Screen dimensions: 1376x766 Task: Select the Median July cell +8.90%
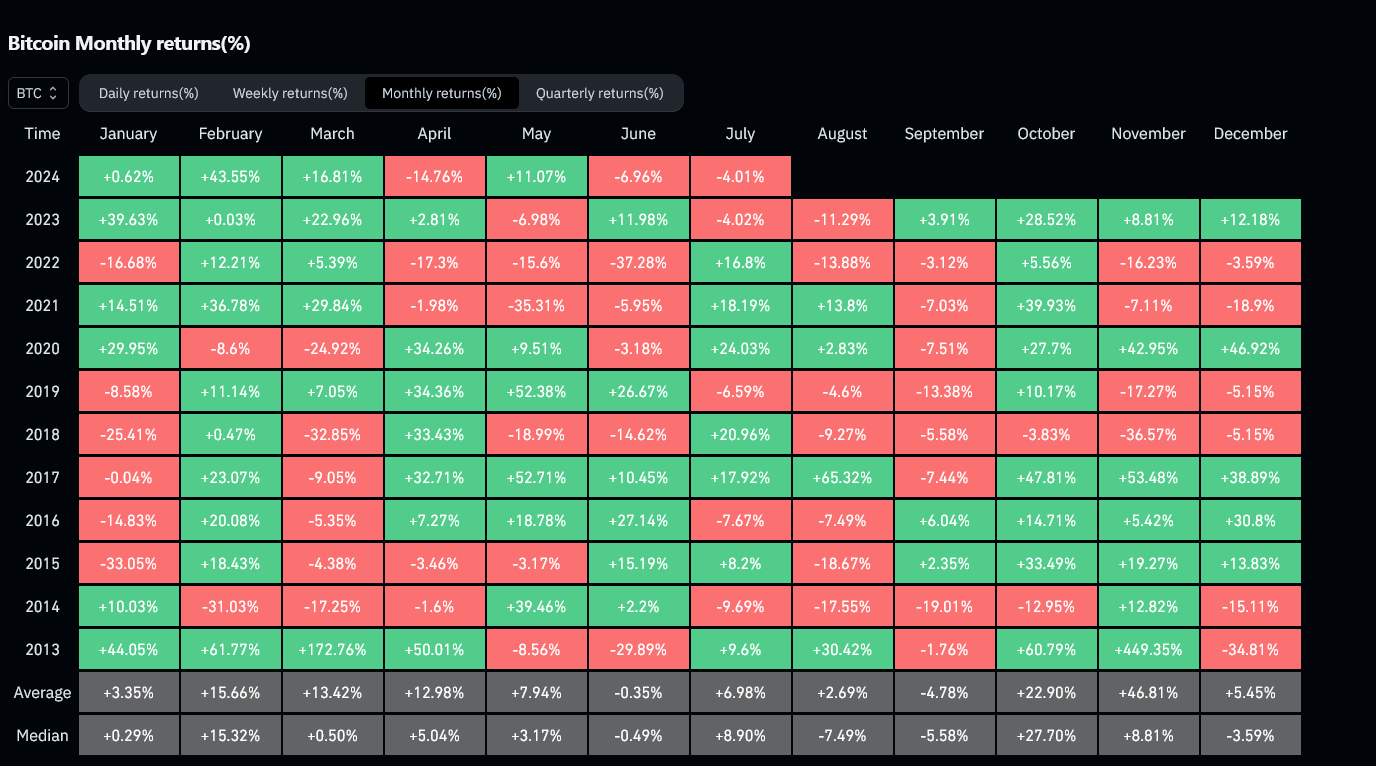coord(740,735)
